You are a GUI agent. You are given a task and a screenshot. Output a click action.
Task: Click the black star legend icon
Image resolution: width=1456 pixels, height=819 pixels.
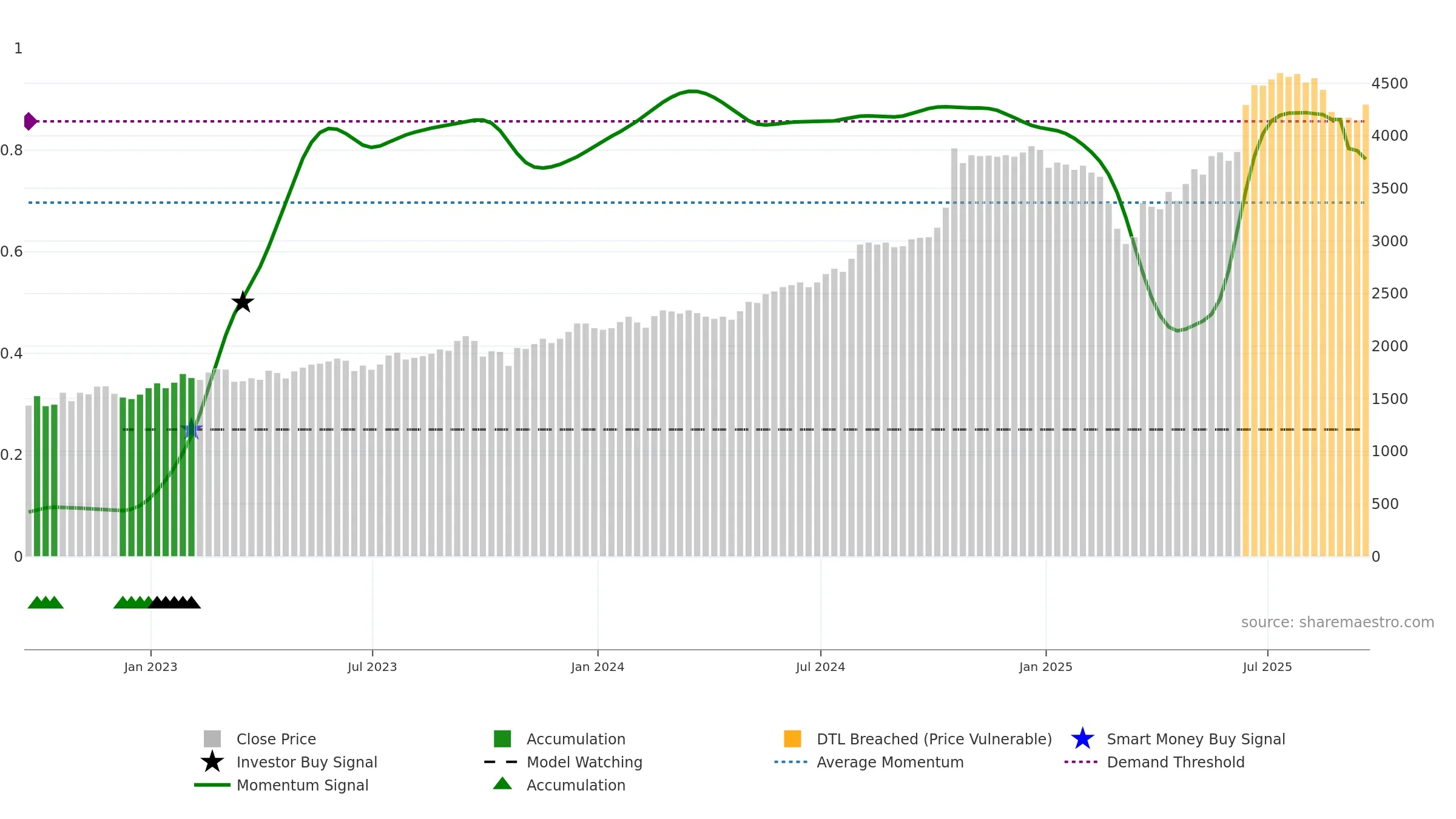pos(212,762)
